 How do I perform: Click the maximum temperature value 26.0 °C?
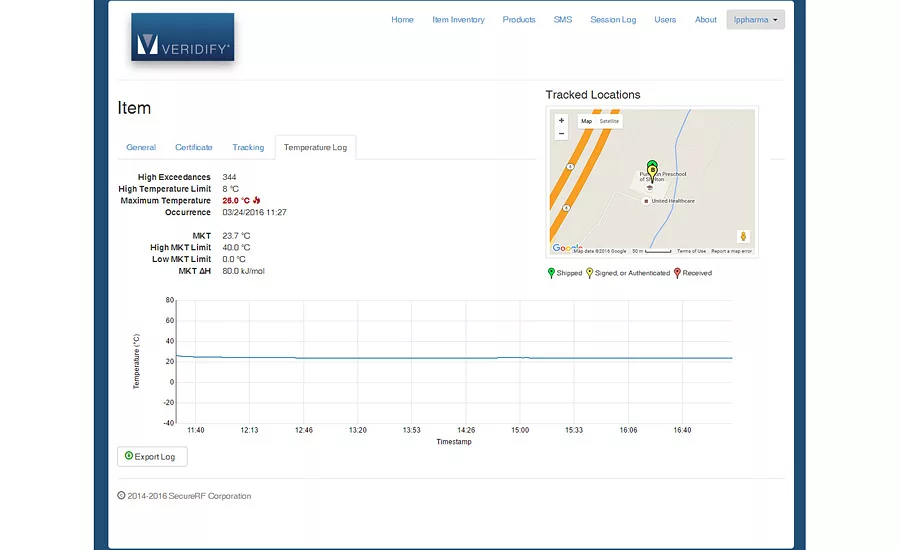click(x=236, y=200)
